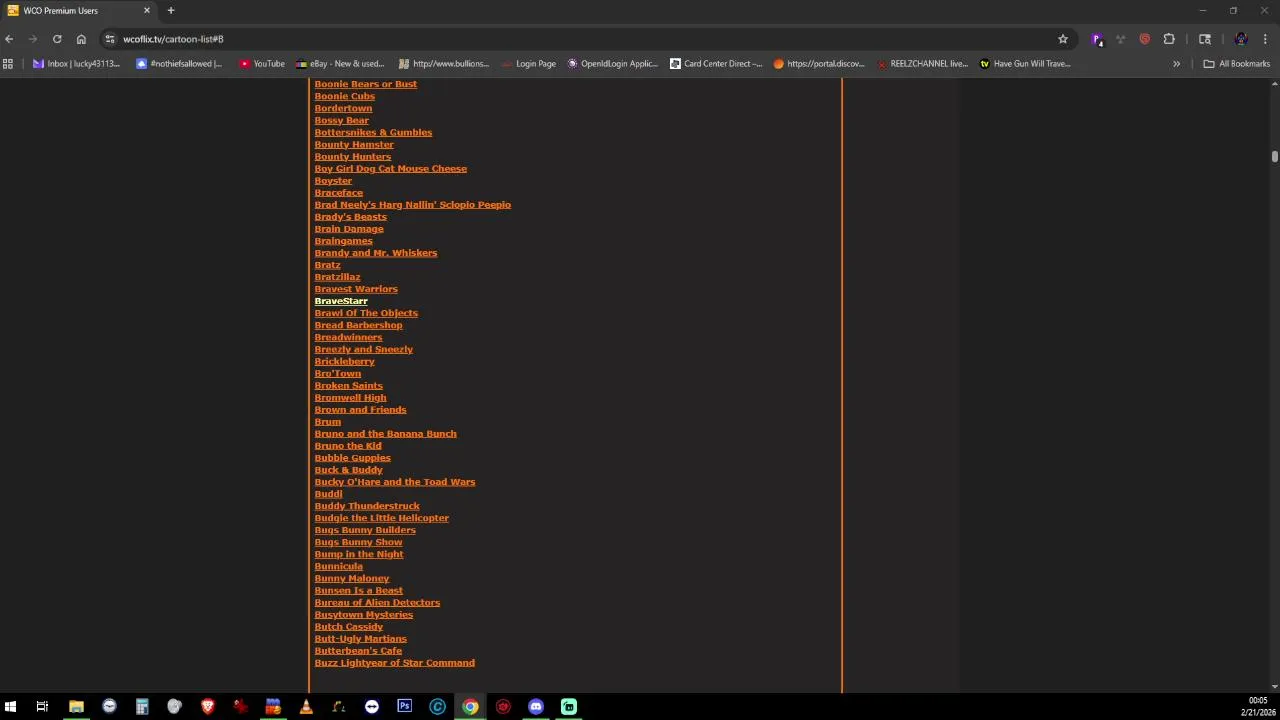The image size is (1280, 720).
Task: Open the tab search side panel icon
Action: [1205, 39]
